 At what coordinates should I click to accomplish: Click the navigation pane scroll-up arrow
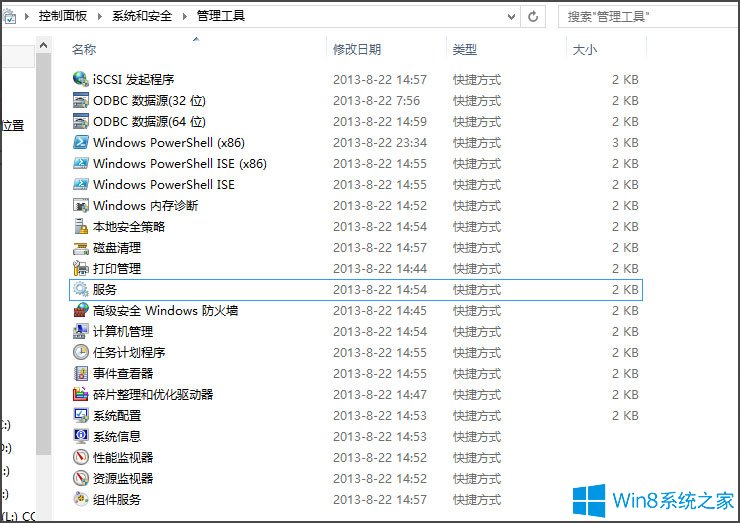pos(43,45)
